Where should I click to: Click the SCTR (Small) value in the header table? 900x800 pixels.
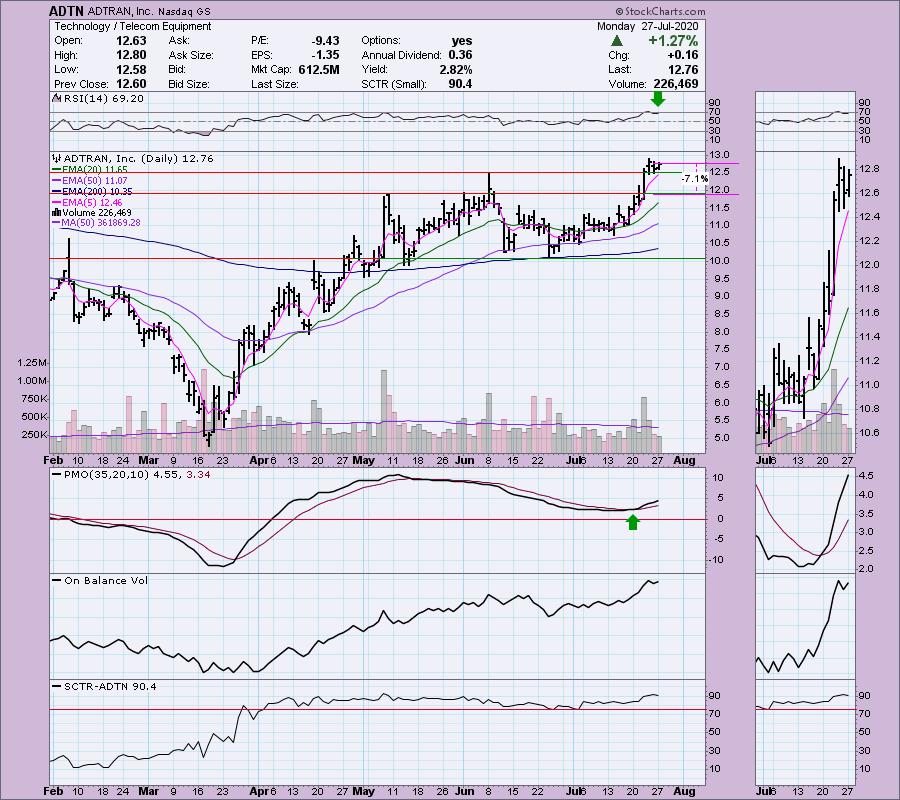point(460,84)
